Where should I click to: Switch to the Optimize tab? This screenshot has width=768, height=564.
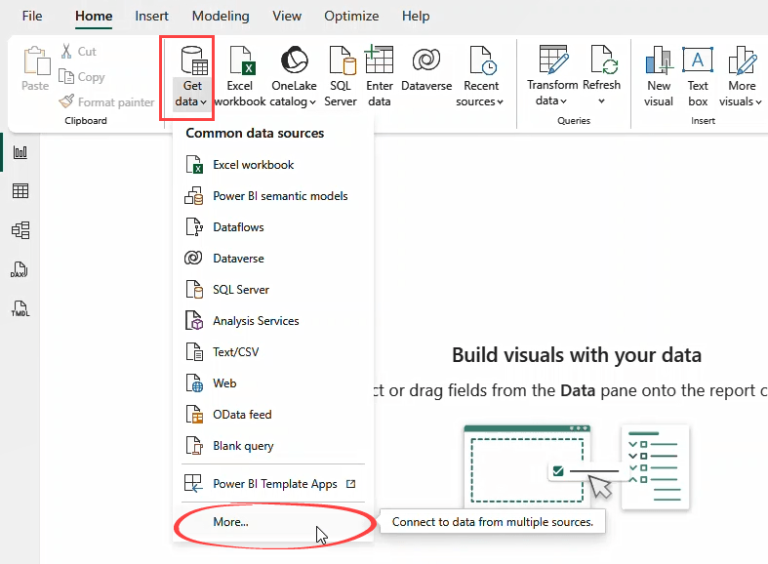[351, 16]
